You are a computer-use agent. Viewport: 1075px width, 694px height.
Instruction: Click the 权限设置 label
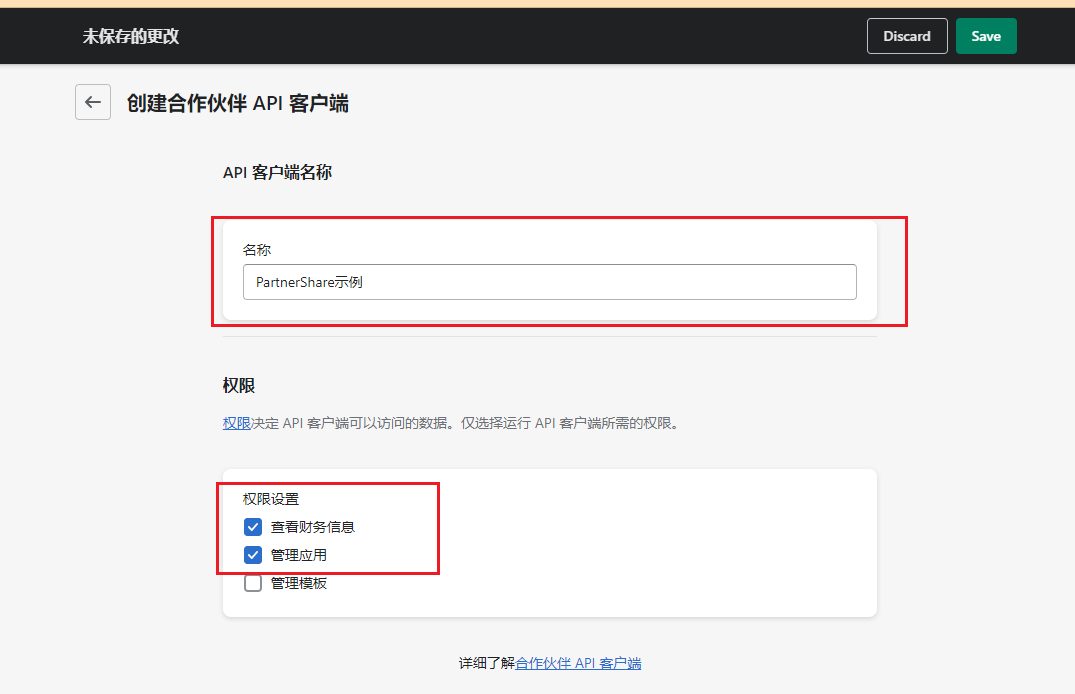(x=271, y=499)
